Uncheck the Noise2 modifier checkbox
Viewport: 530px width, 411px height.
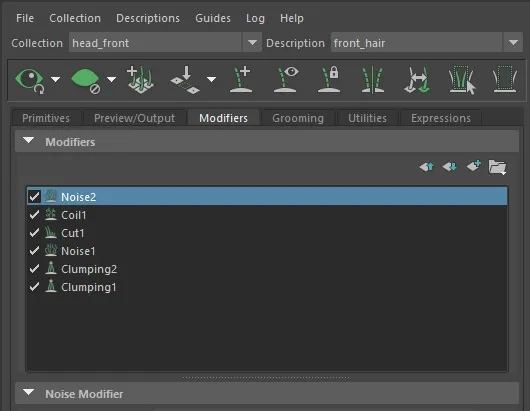(34, 196)
